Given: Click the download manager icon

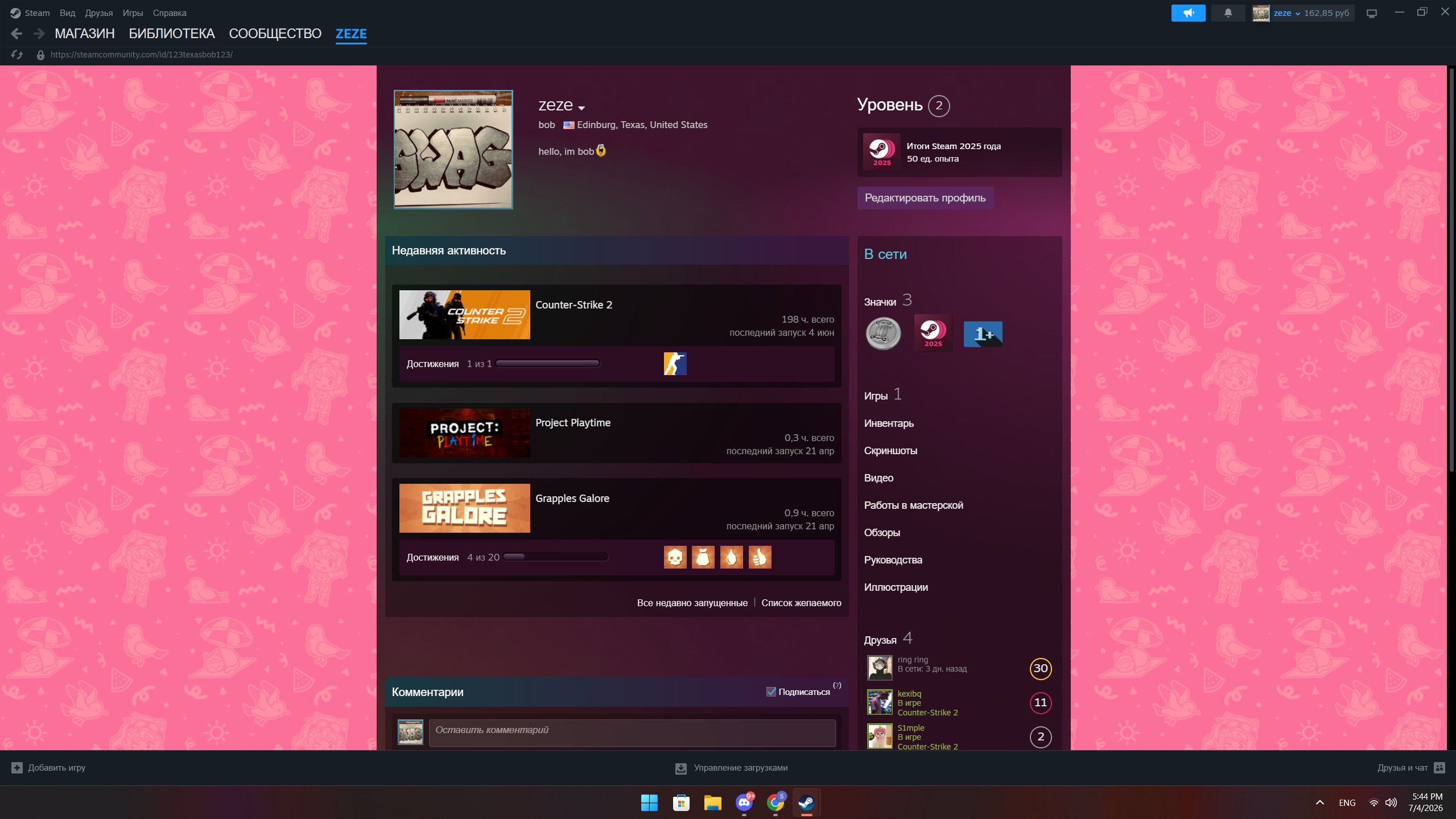Looking at the screenshot, I should (x=680, y=768).
